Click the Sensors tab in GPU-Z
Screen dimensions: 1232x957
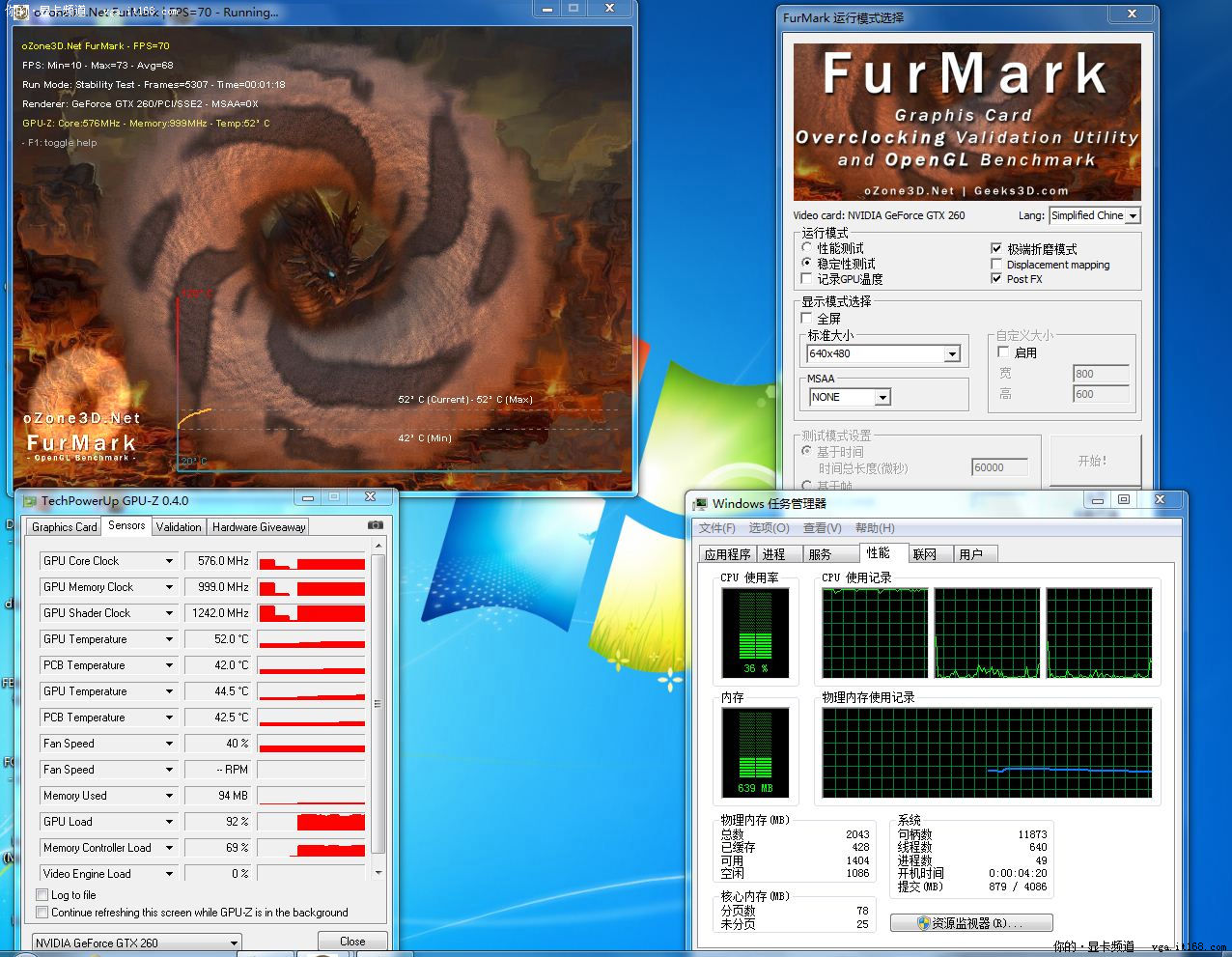click(x=126, y=525)
